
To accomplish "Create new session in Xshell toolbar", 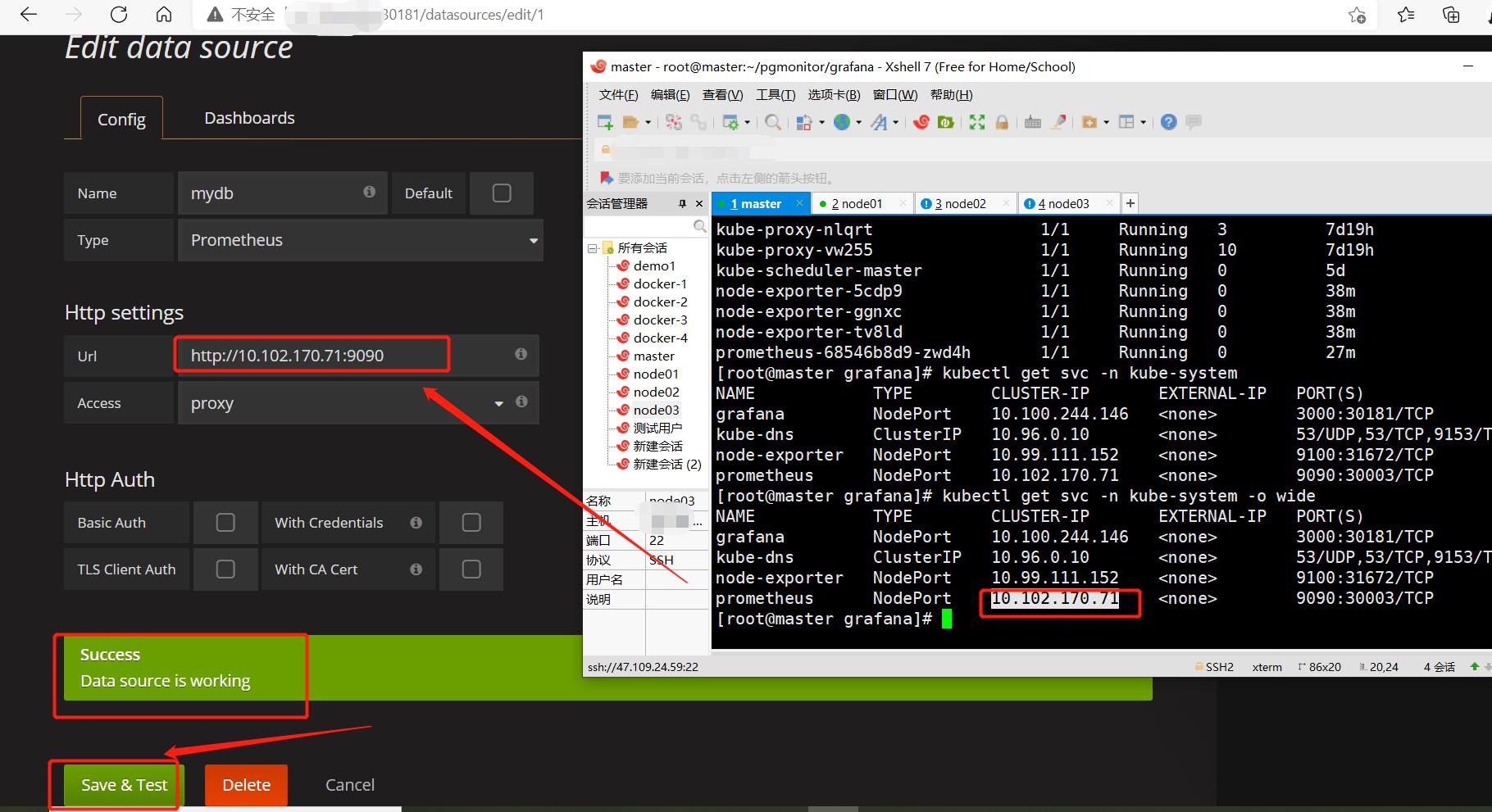I will tap(605, 122).
